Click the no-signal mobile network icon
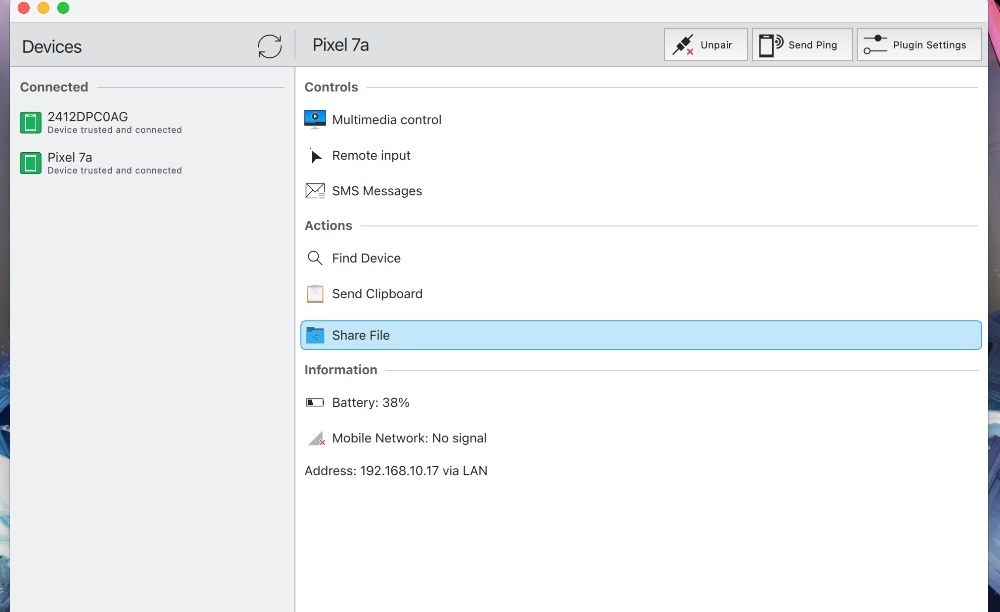1000x612 pixels. coord(316,438)
